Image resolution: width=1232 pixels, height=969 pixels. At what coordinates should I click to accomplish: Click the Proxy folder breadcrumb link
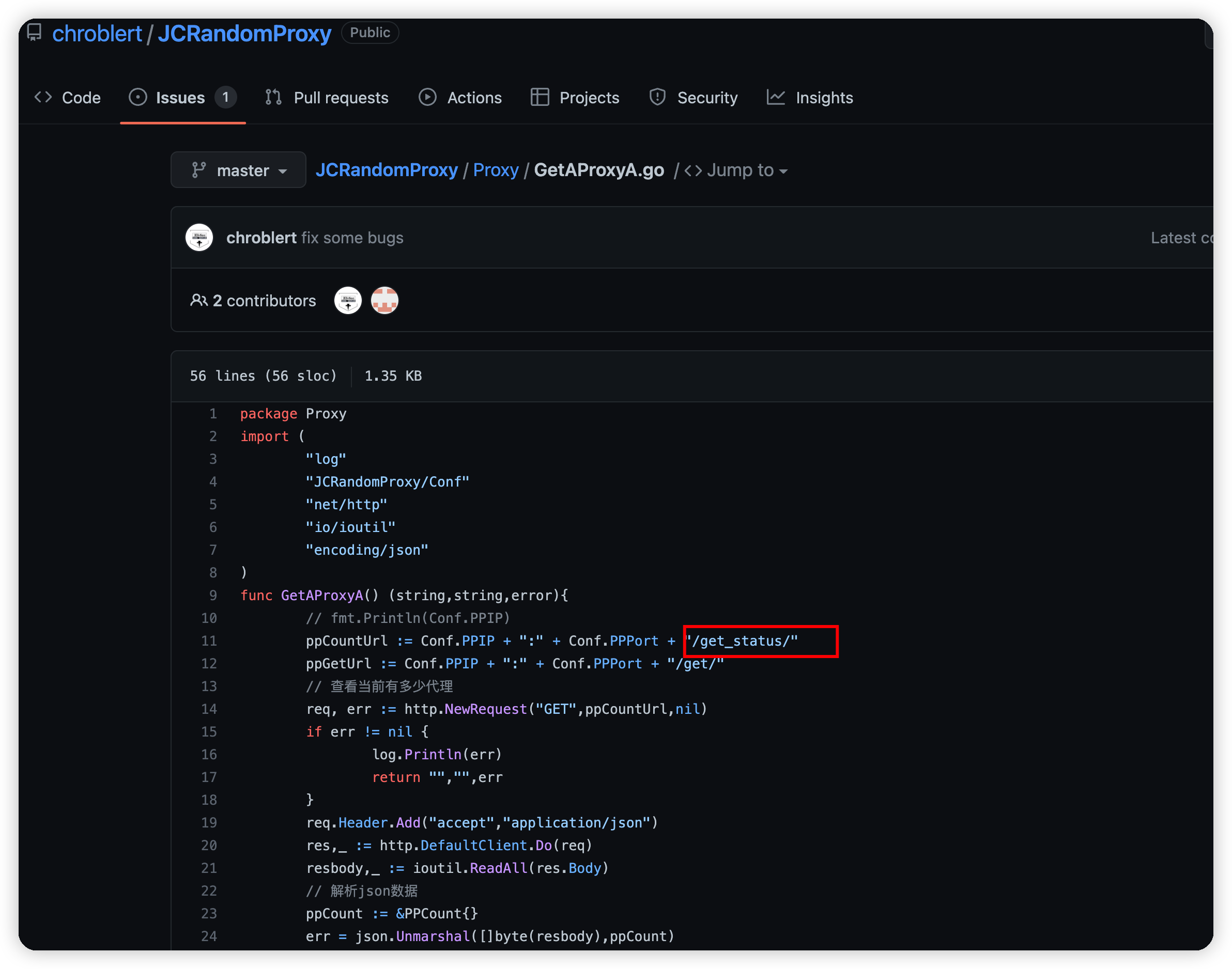pyautogui.click(x=496, y=169)
